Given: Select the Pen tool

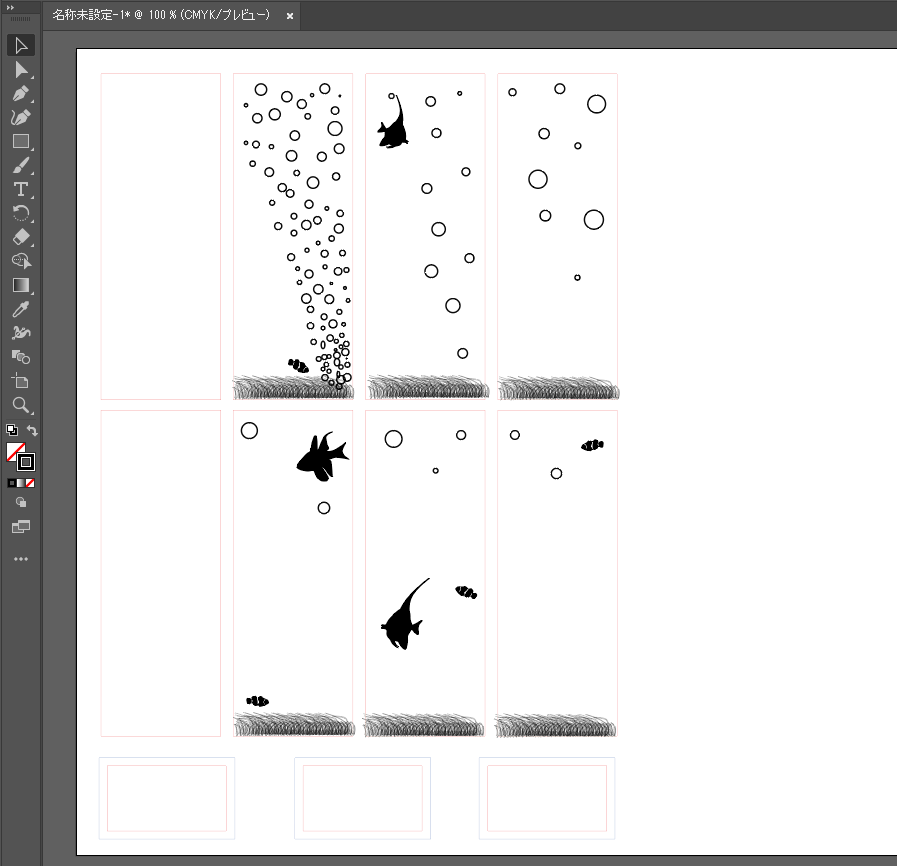Looking at the screenshot, I should pyautogui.click(x=21, y=94).
